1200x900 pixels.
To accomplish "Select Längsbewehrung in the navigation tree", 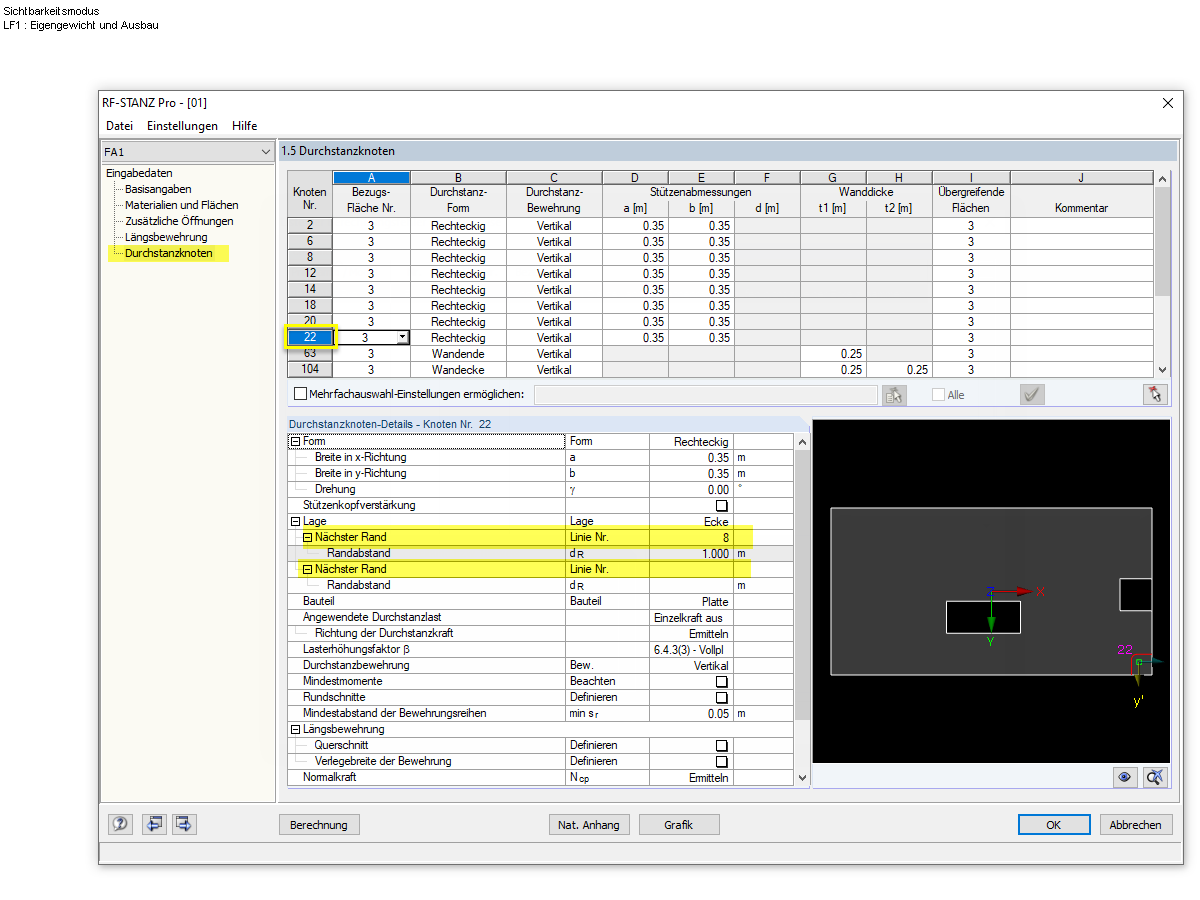I will click(166, 237).
